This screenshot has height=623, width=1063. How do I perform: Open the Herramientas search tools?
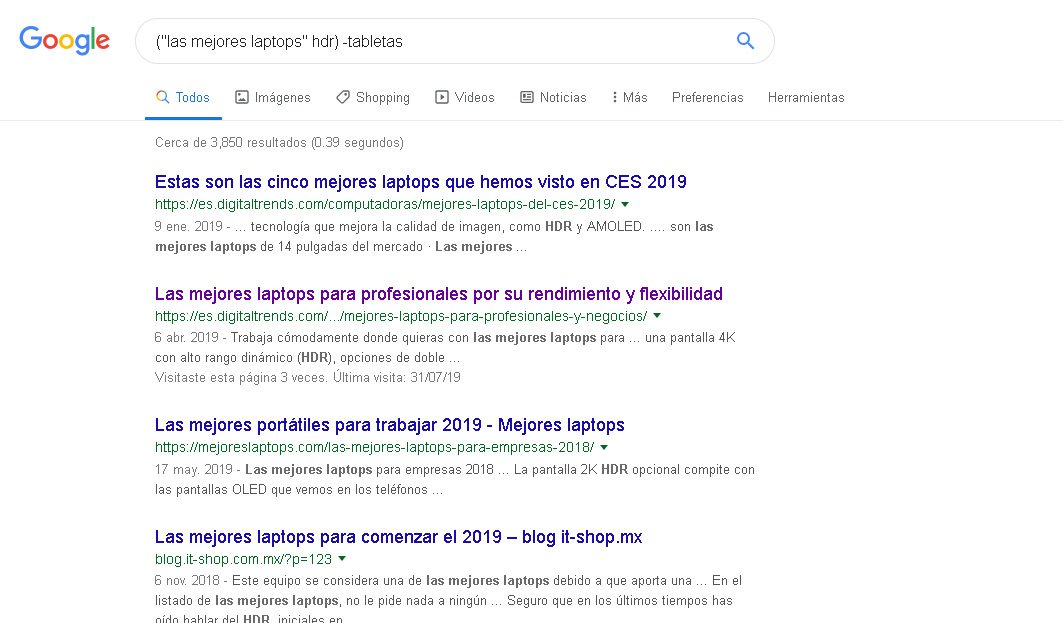pyautogui.click(x=806, y=98)
